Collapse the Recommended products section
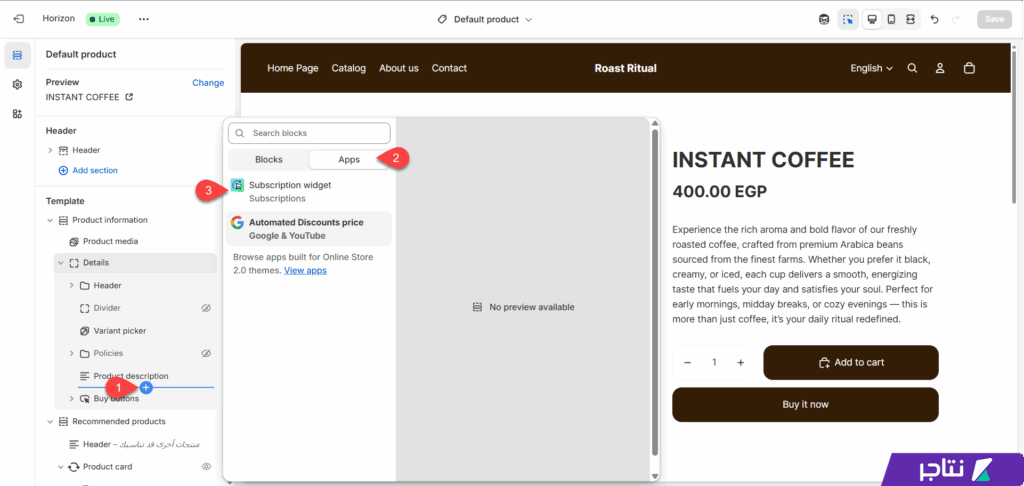Image resolution: width=1024 pixels, height=486 pixels. pos(50,421)
